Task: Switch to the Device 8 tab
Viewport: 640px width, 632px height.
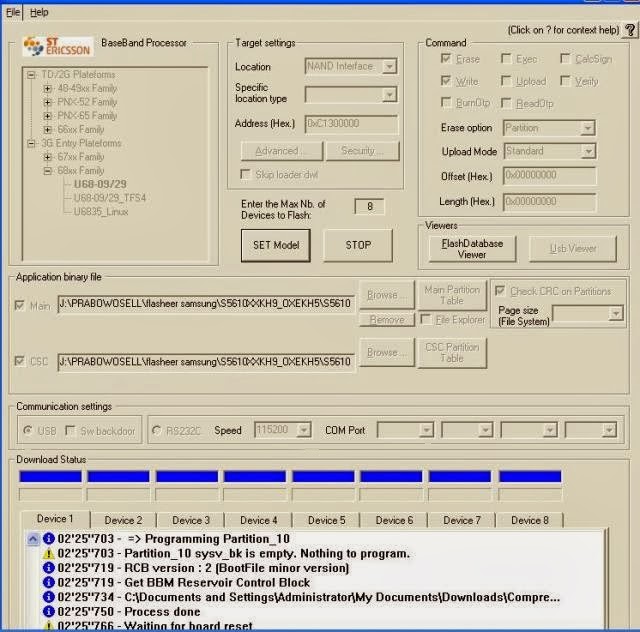Action: click(x=530, y=520)
